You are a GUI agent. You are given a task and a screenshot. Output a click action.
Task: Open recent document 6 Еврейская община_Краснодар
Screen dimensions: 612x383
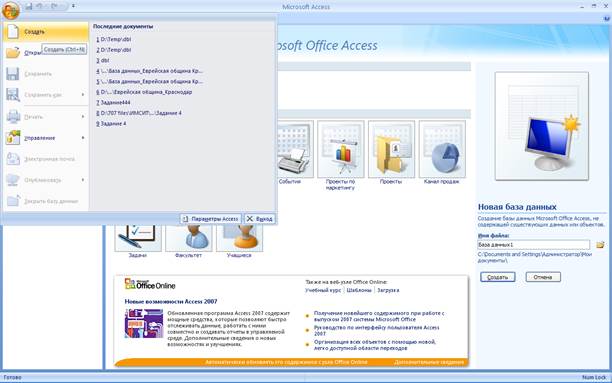coord(144,92)
